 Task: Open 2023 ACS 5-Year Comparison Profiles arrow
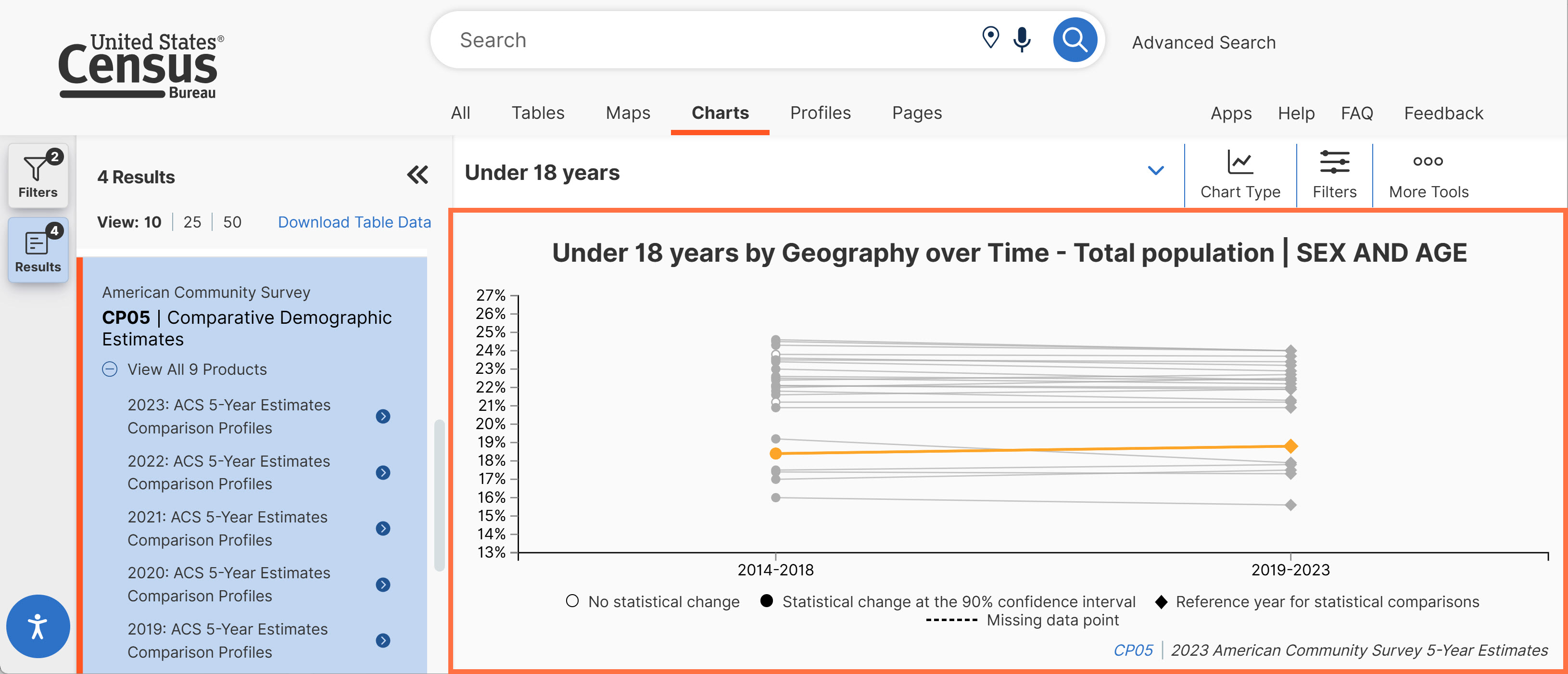click(383, 417)
